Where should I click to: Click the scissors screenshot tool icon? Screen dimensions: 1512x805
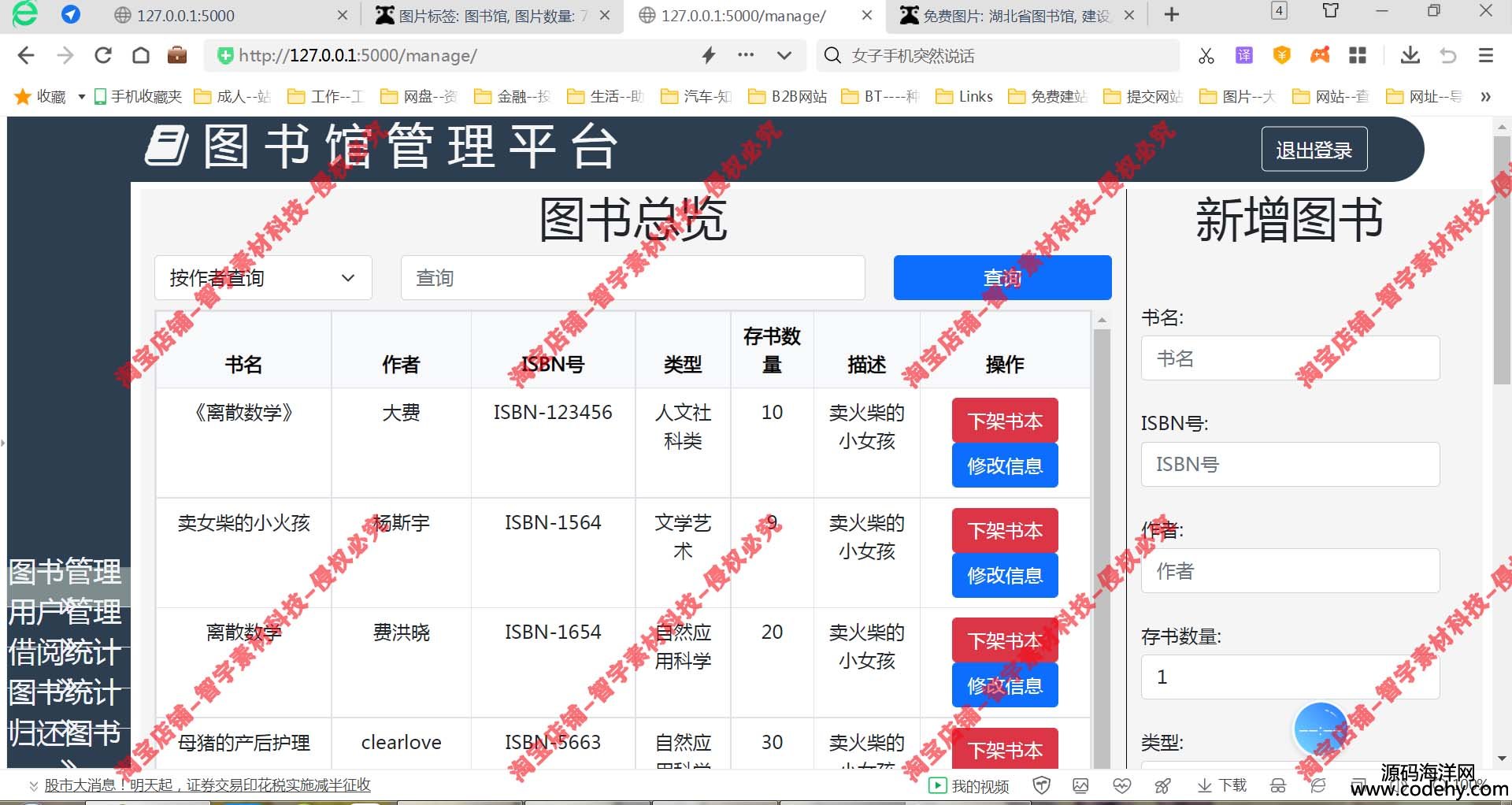click(1206, 55)
